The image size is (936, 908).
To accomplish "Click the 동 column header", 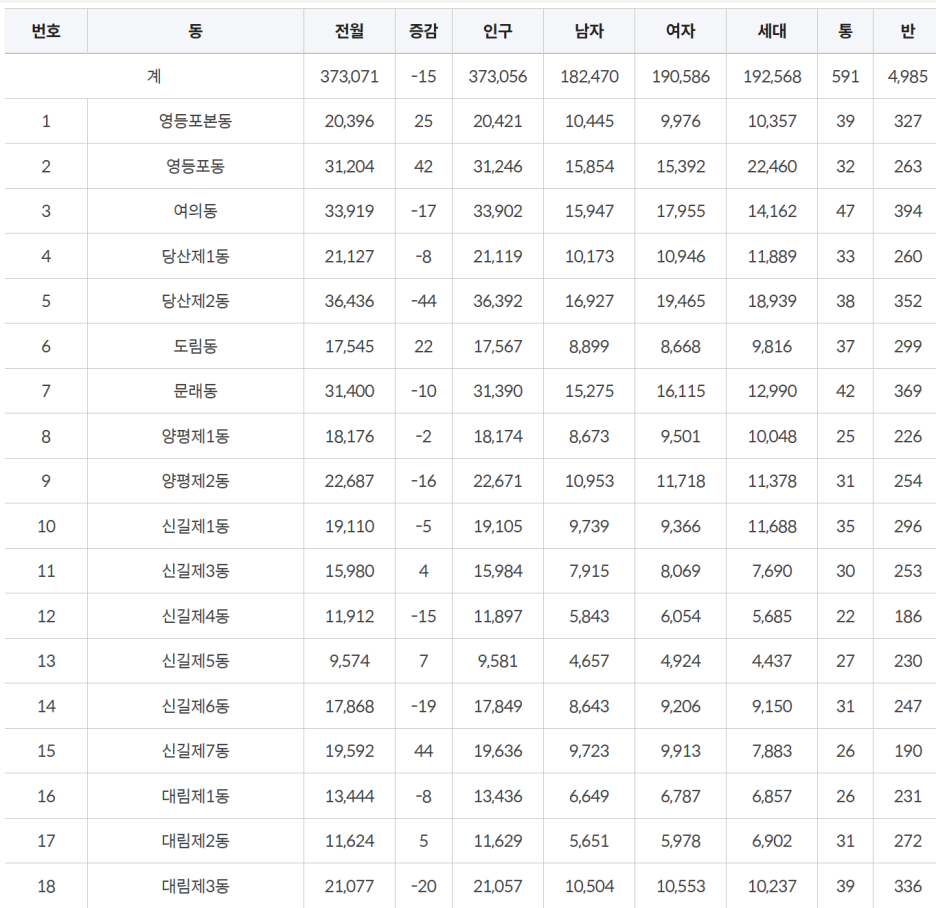I will 195,31.
